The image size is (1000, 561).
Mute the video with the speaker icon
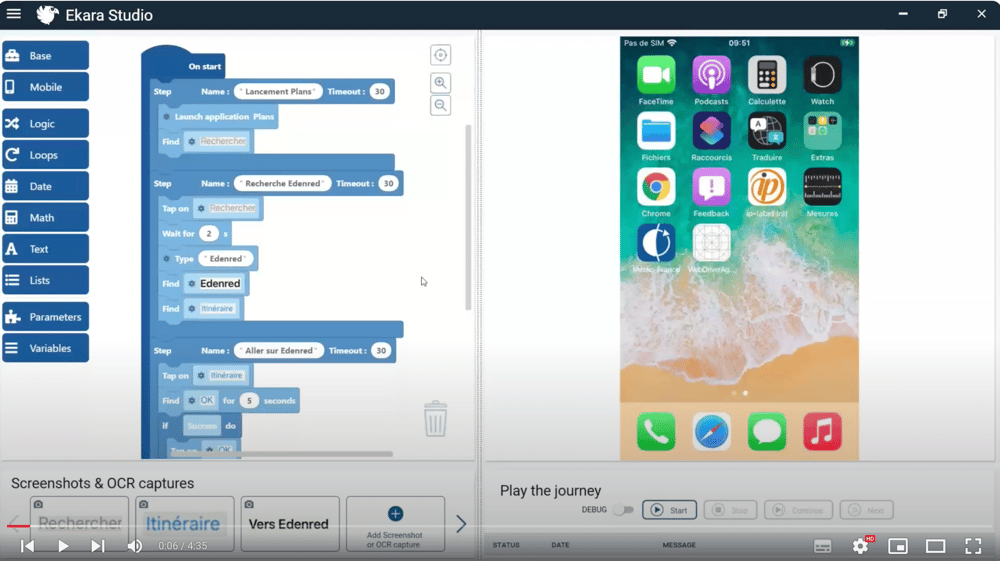tap(134, 546)
